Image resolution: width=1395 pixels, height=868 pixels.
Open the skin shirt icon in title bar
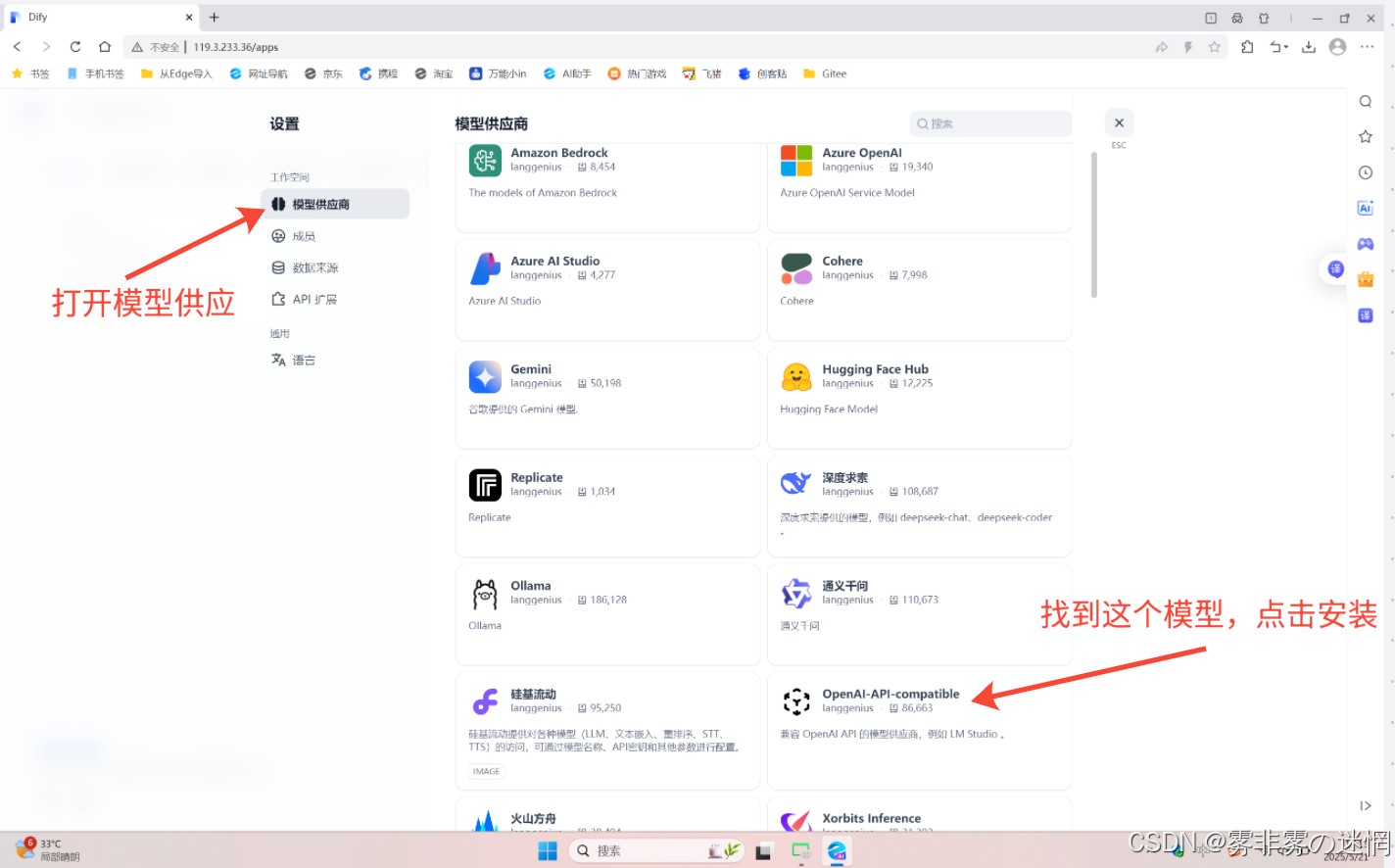(1264, 18)
